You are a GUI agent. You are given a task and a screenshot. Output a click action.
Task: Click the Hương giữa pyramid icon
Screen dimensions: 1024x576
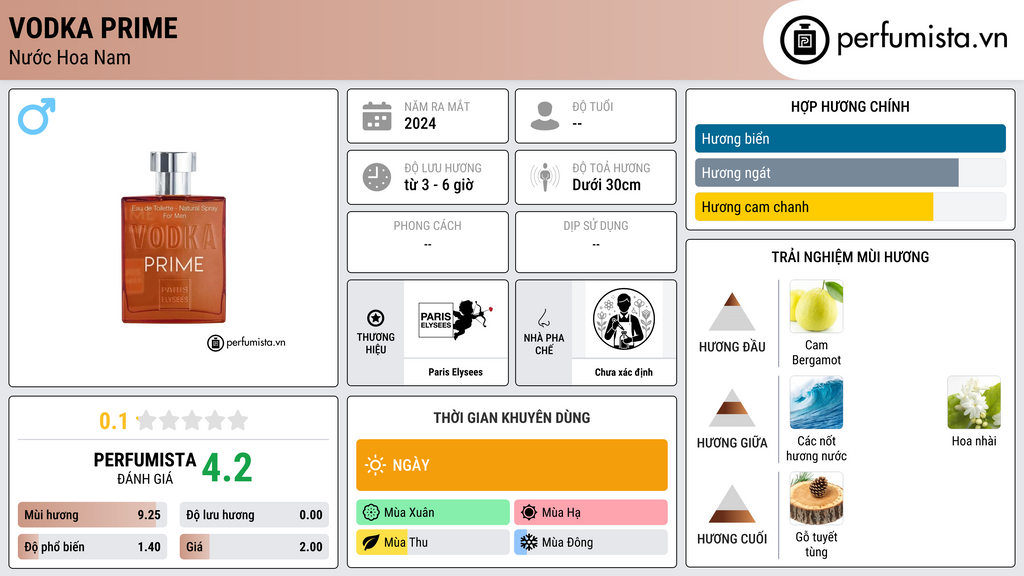[732, 408]
